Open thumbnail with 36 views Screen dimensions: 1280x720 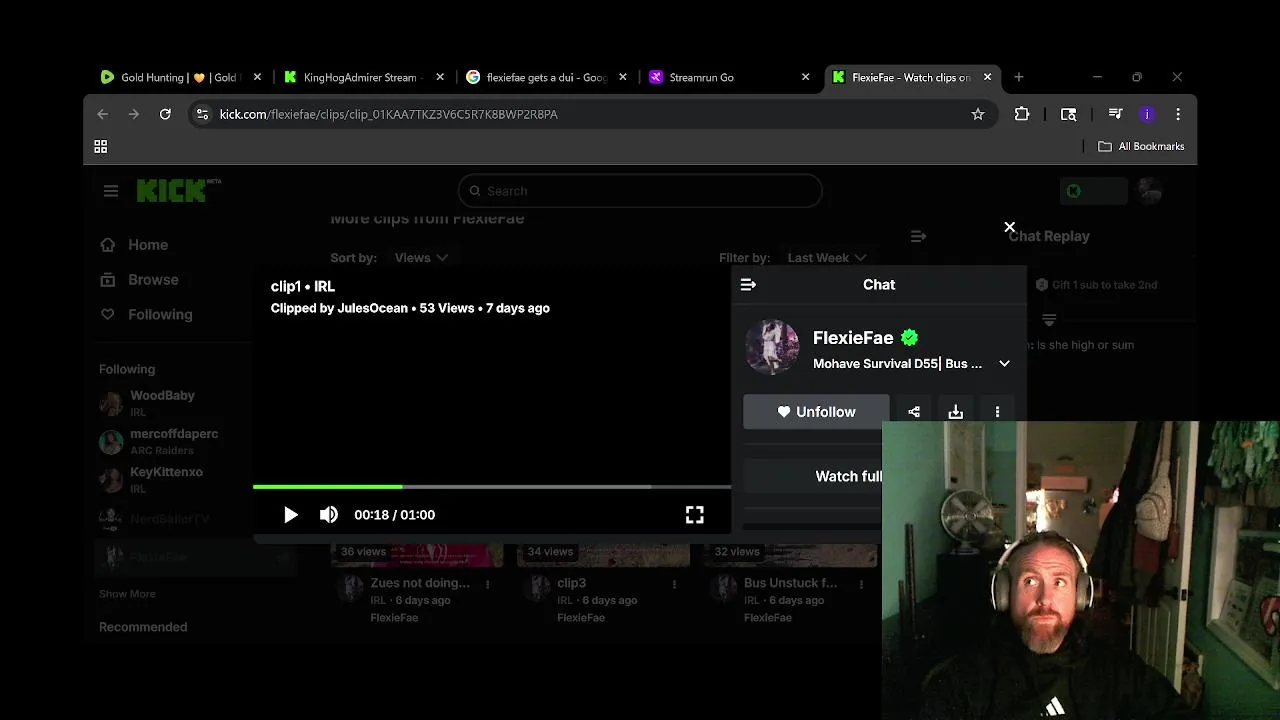click(x=417, y=555)
